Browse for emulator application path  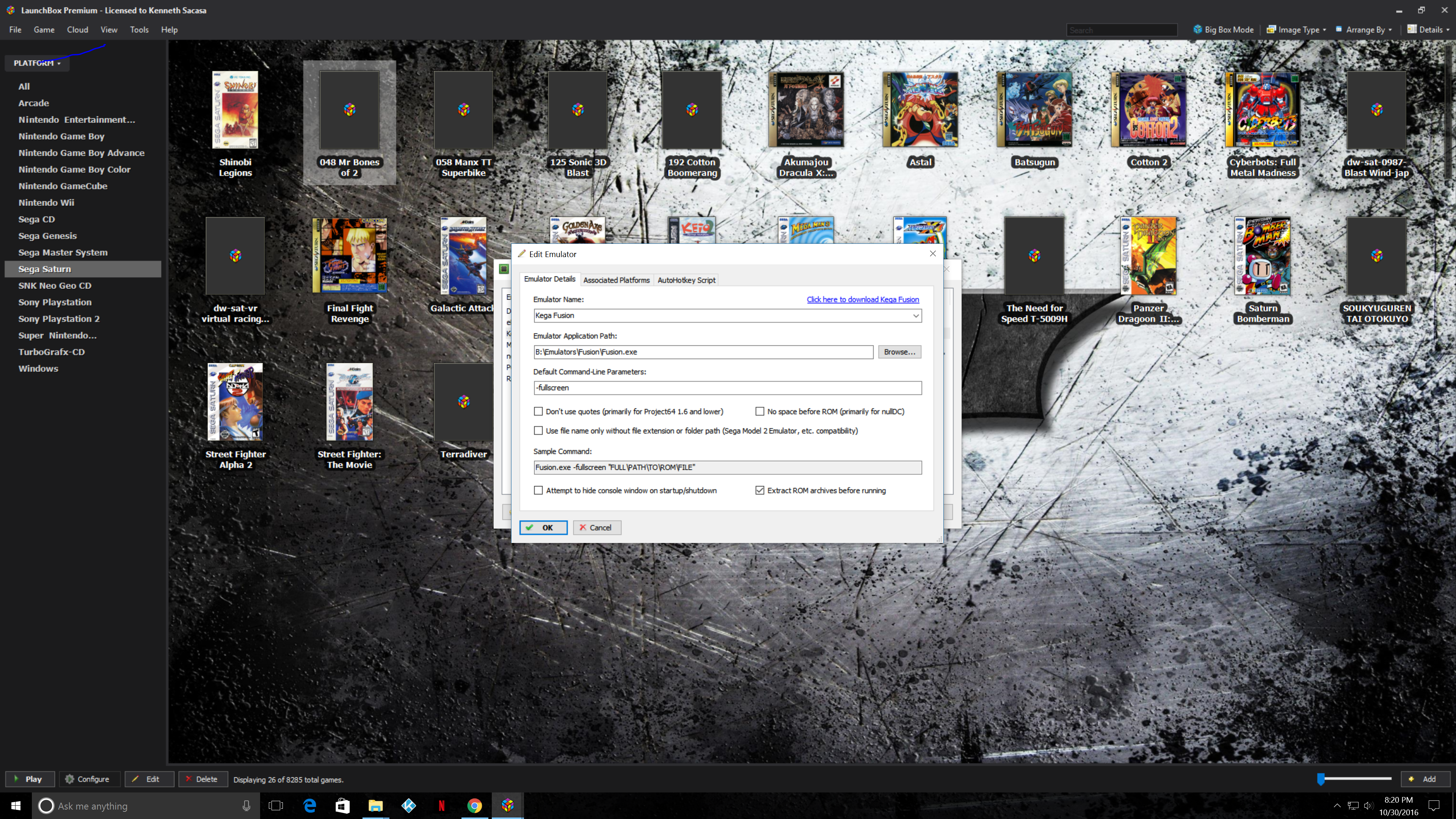coord(899,351)
